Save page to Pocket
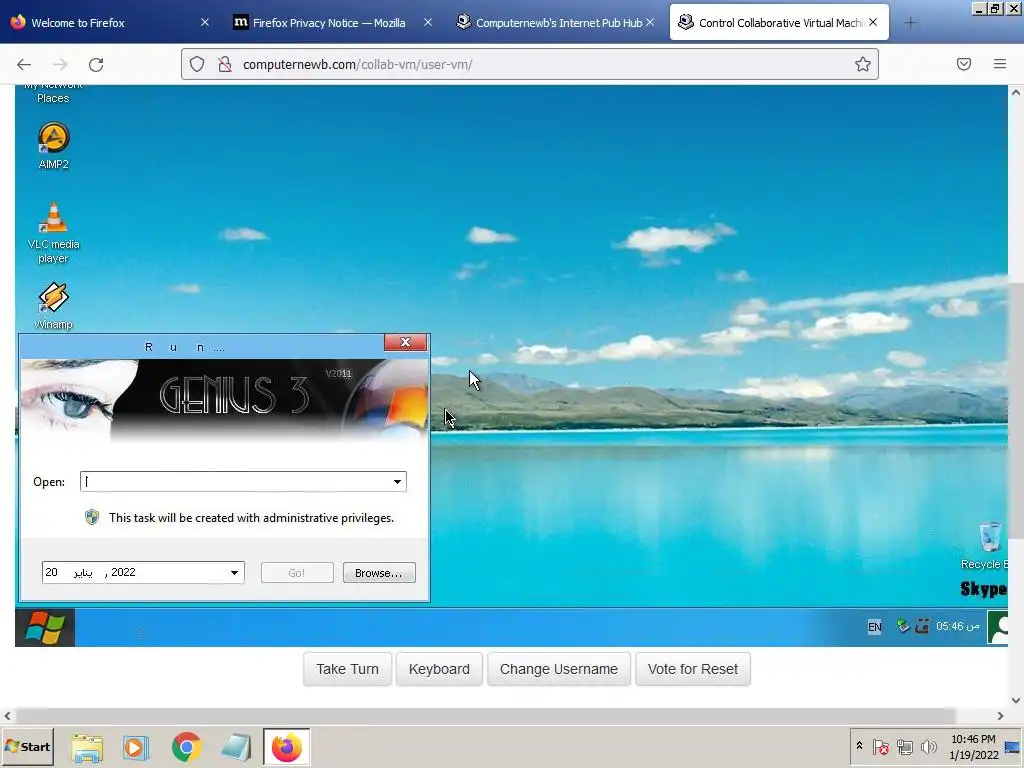Screen dimensions: 1024x768 [964, 64]
